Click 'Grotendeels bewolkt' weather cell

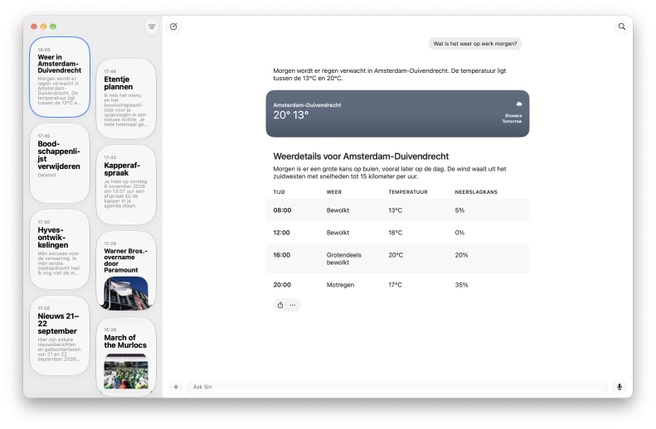[344, 259]
